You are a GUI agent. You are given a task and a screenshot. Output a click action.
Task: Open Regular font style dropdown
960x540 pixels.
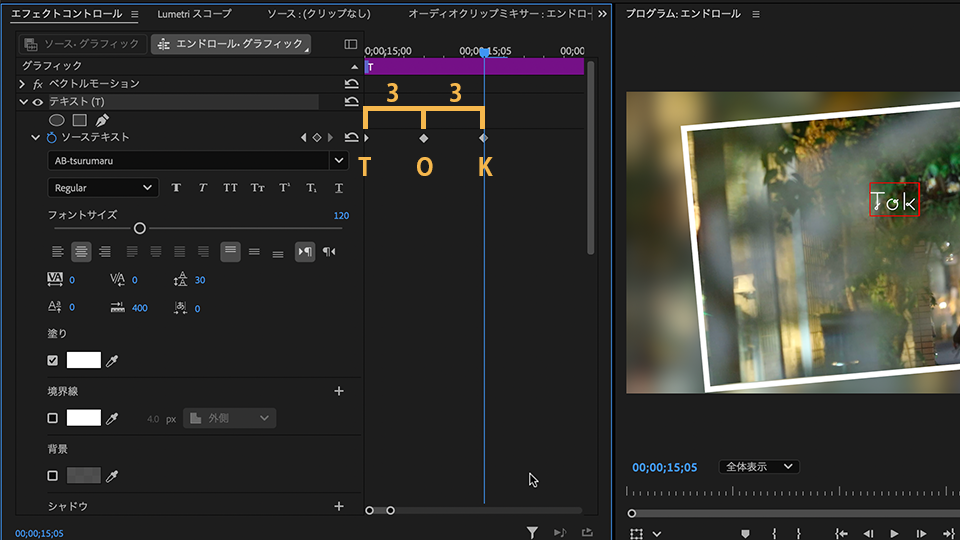(103, 188)
